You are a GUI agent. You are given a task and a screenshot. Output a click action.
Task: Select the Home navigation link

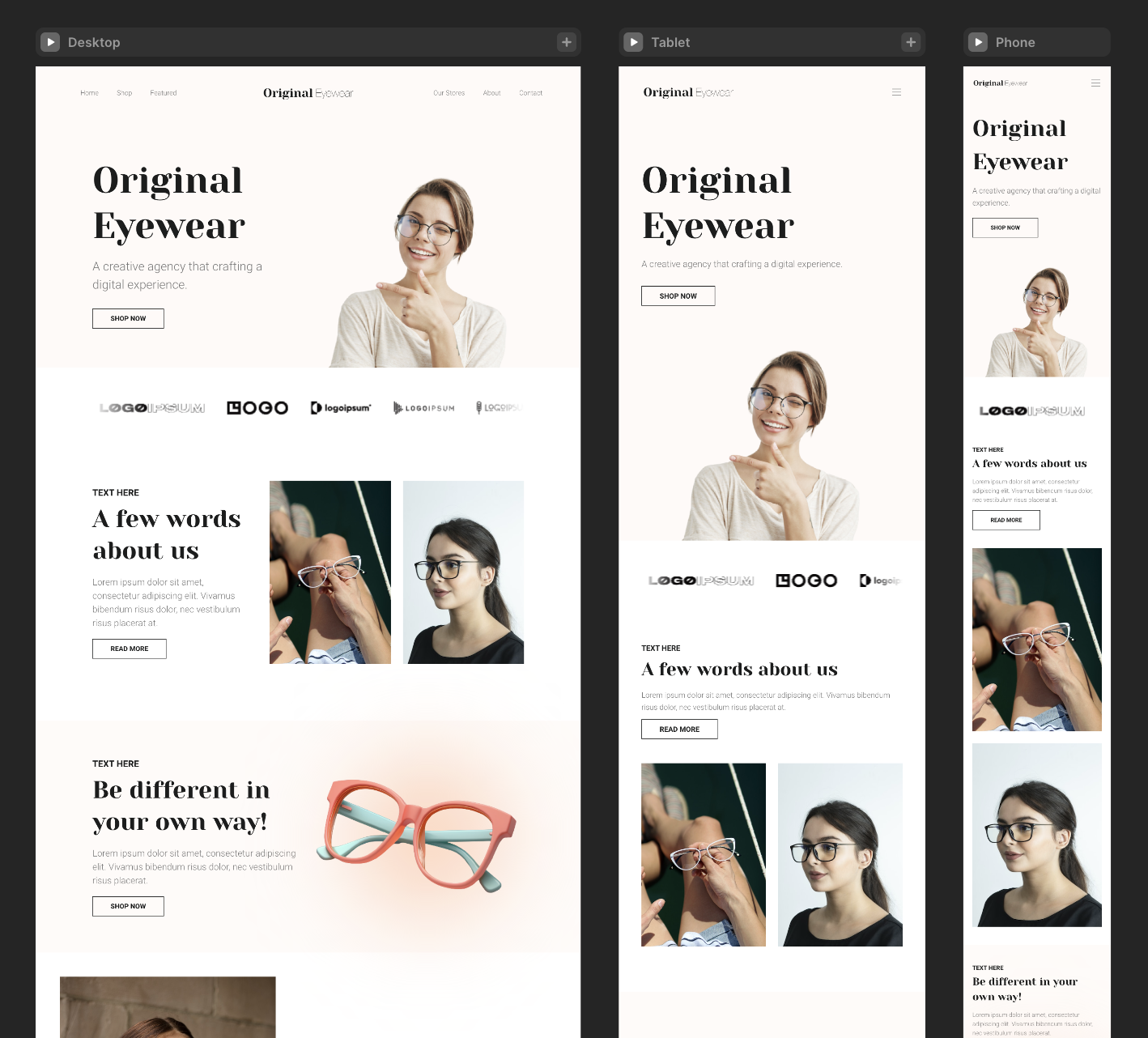click(x=89, y=92)
